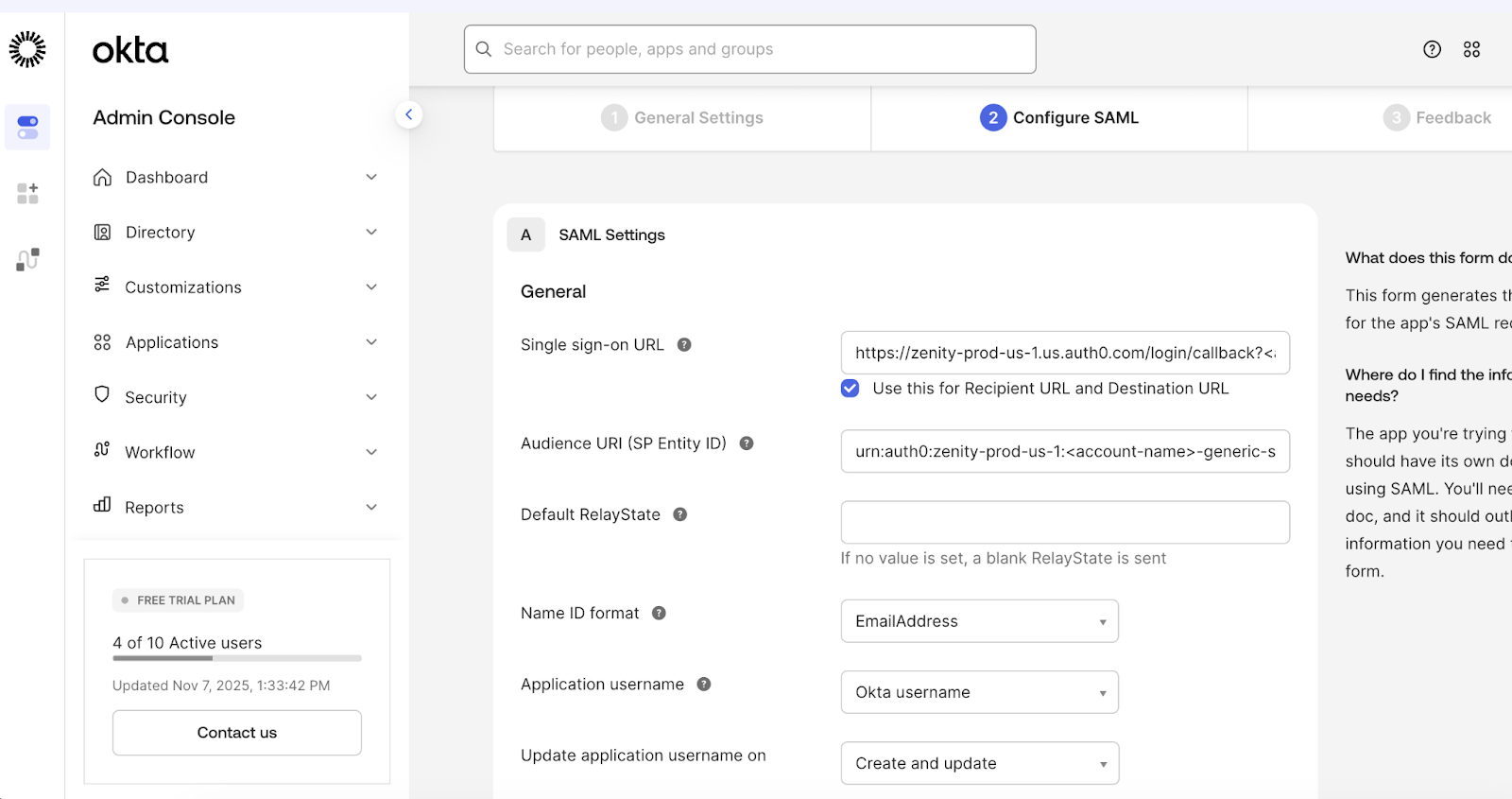Show help tooltip for Default RelayState

tap(679, 514)
